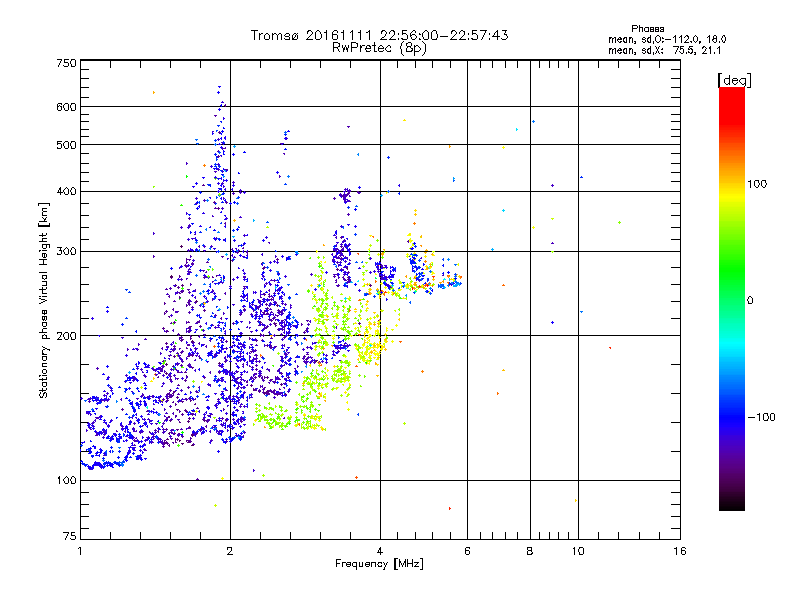Click the x-axis tick label '1'
The width and height of the screenshot is (800, 600).
pos(80,551)
